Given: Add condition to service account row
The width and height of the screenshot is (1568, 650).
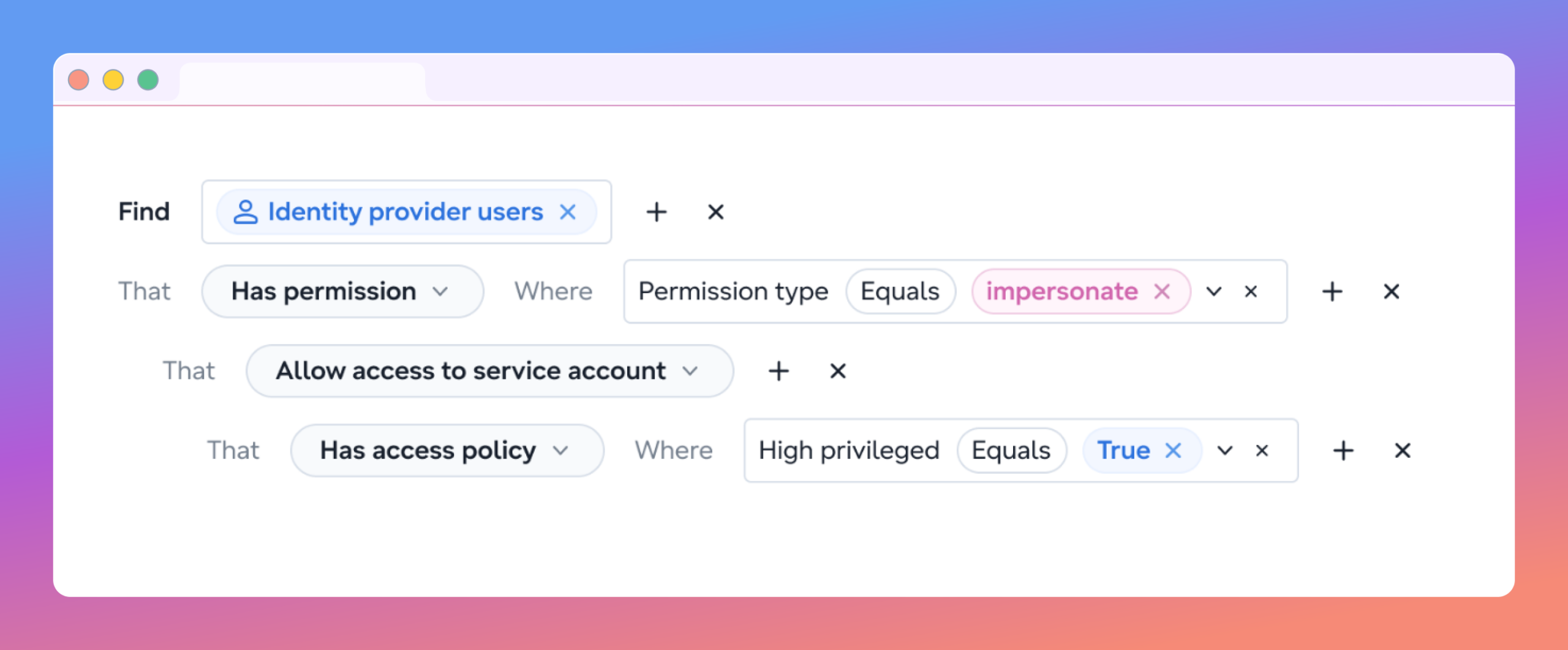Looking at the screenshot, I should coord(778,371).
